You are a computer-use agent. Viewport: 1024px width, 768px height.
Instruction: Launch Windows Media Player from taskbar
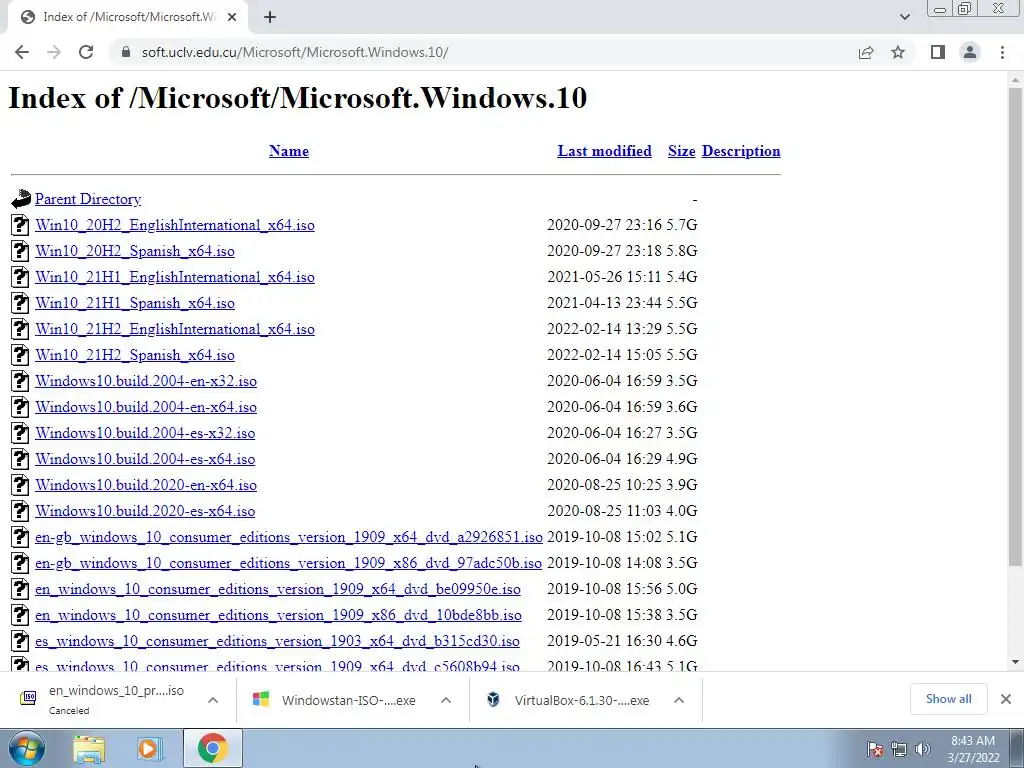[149, 749]
